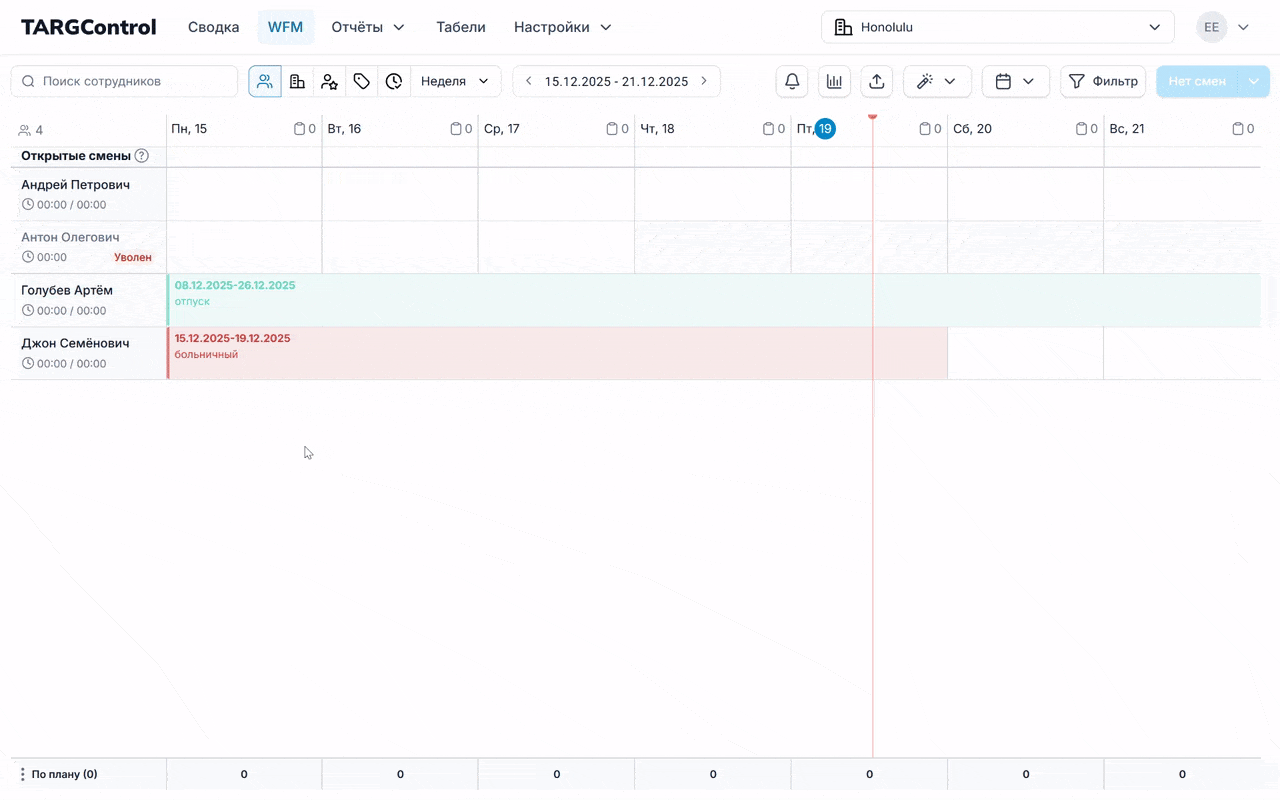The height and width of the screenshot is (800, 1280).
Task: Switch to the building/departments view icon
Action: click(x=297, y=81)
